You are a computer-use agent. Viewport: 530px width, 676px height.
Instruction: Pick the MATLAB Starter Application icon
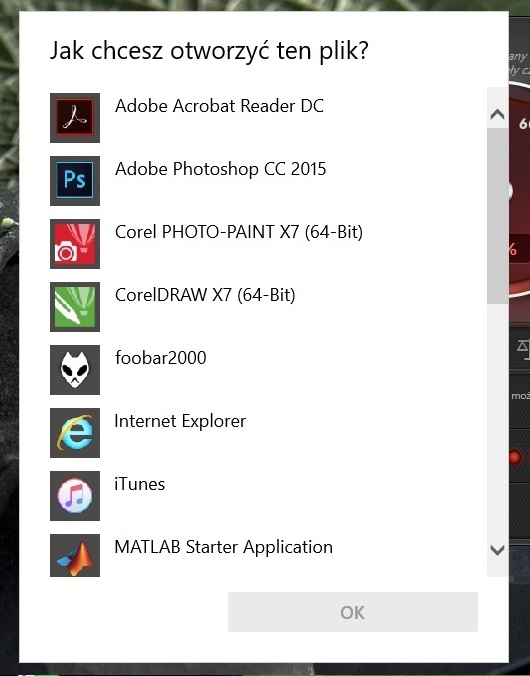pyautogui.click(x=75, y=555)
